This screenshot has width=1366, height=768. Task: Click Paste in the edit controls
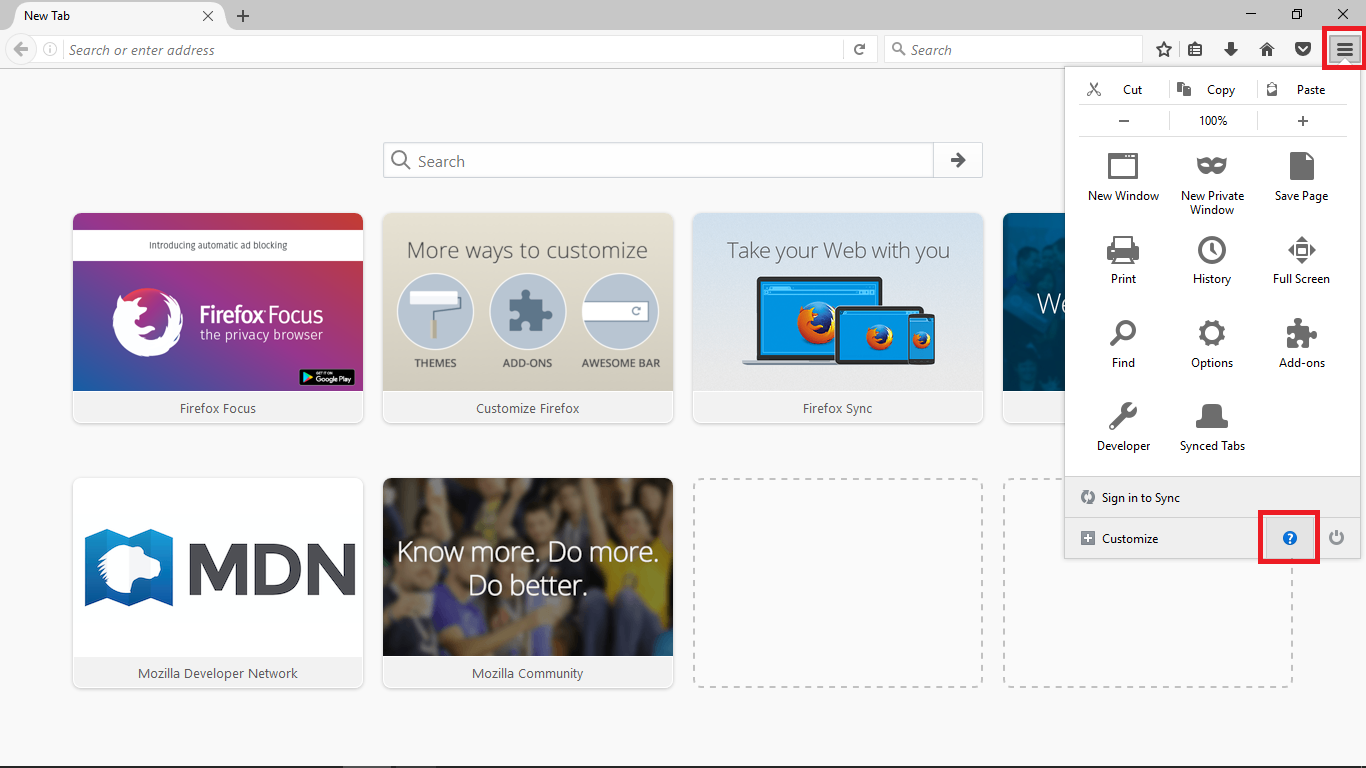click(1302, 89)
